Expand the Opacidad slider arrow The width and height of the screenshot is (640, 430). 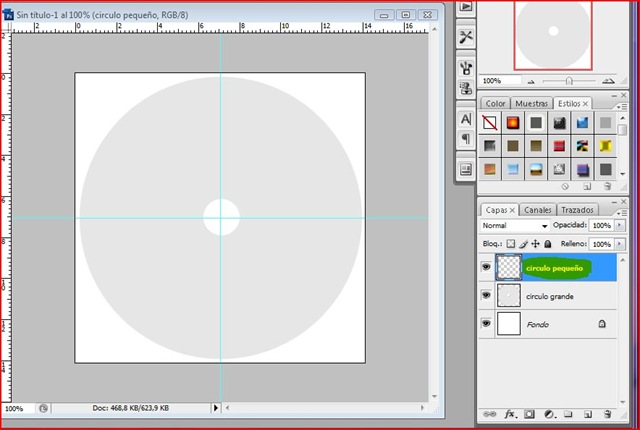tap(620, 226)
